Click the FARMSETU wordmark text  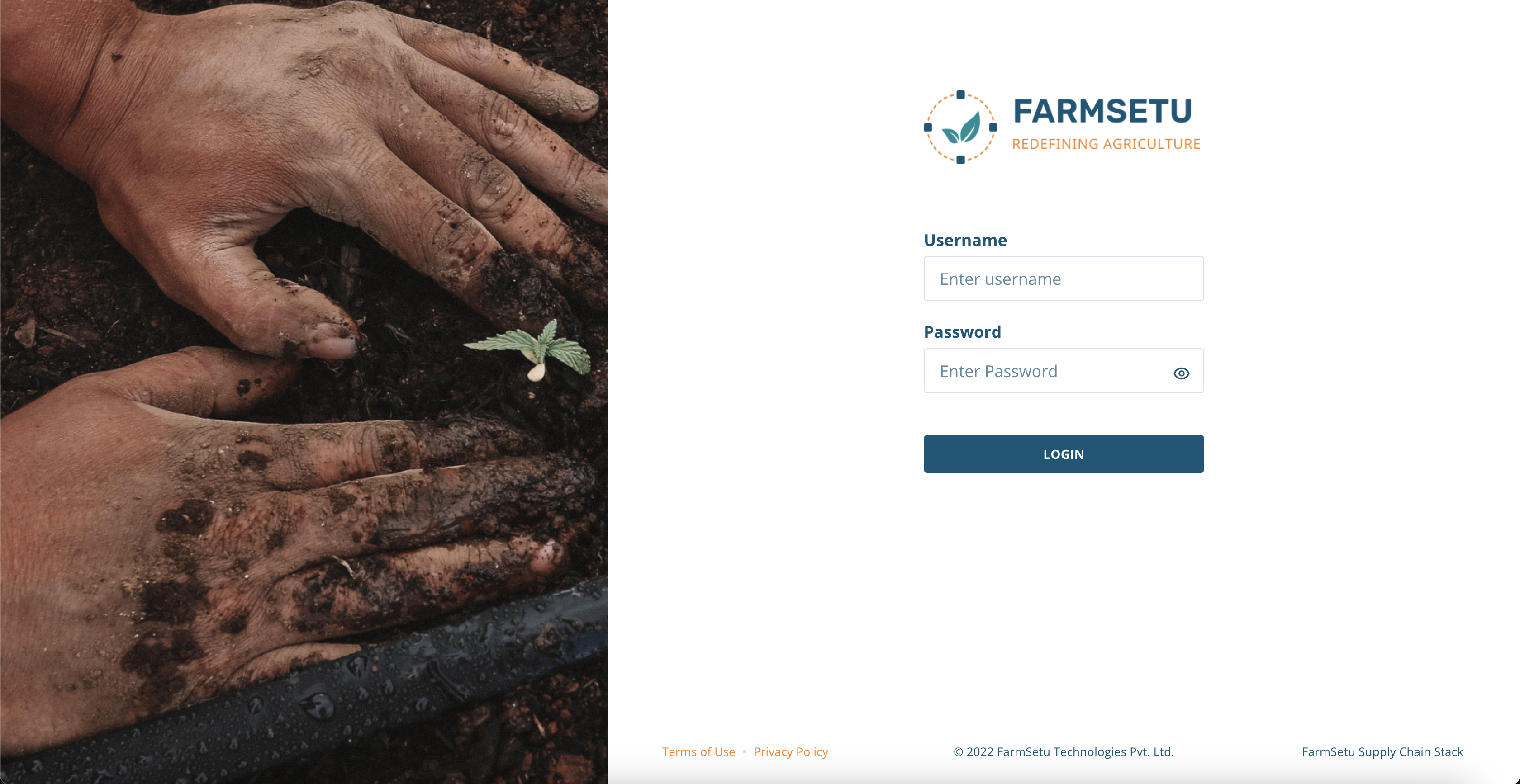[1102, 111]
